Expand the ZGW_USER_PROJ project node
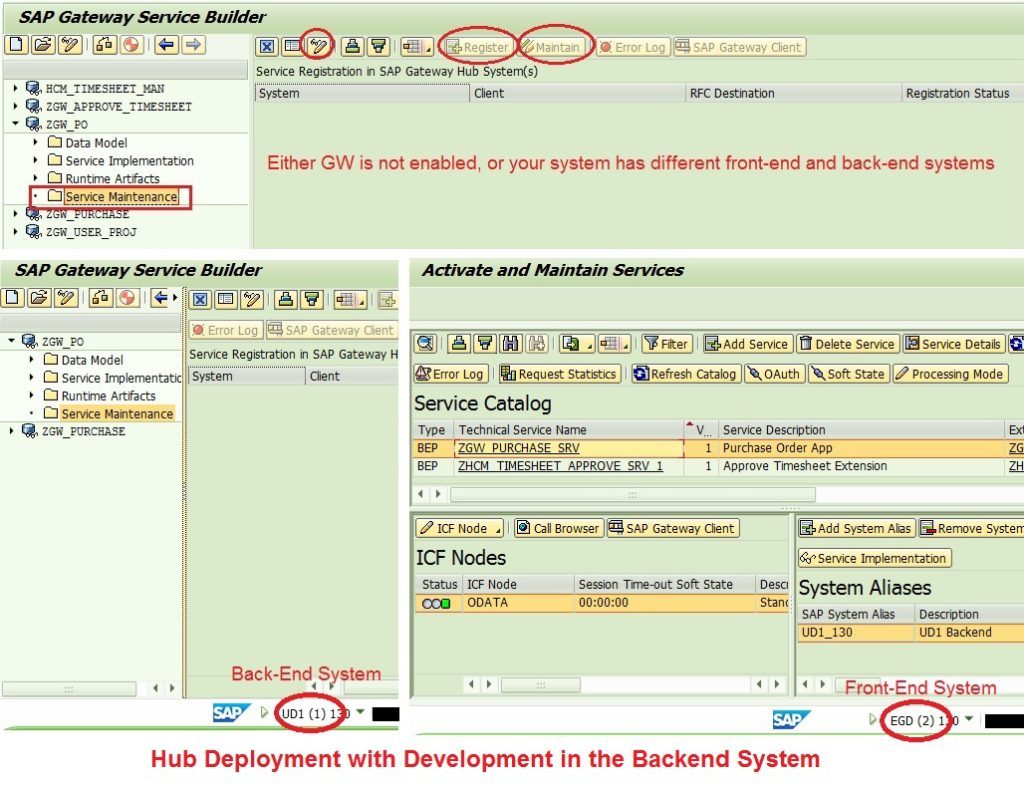Viewport: 1024px width, 787px height. pyautogui.click(x=16, y=231)
